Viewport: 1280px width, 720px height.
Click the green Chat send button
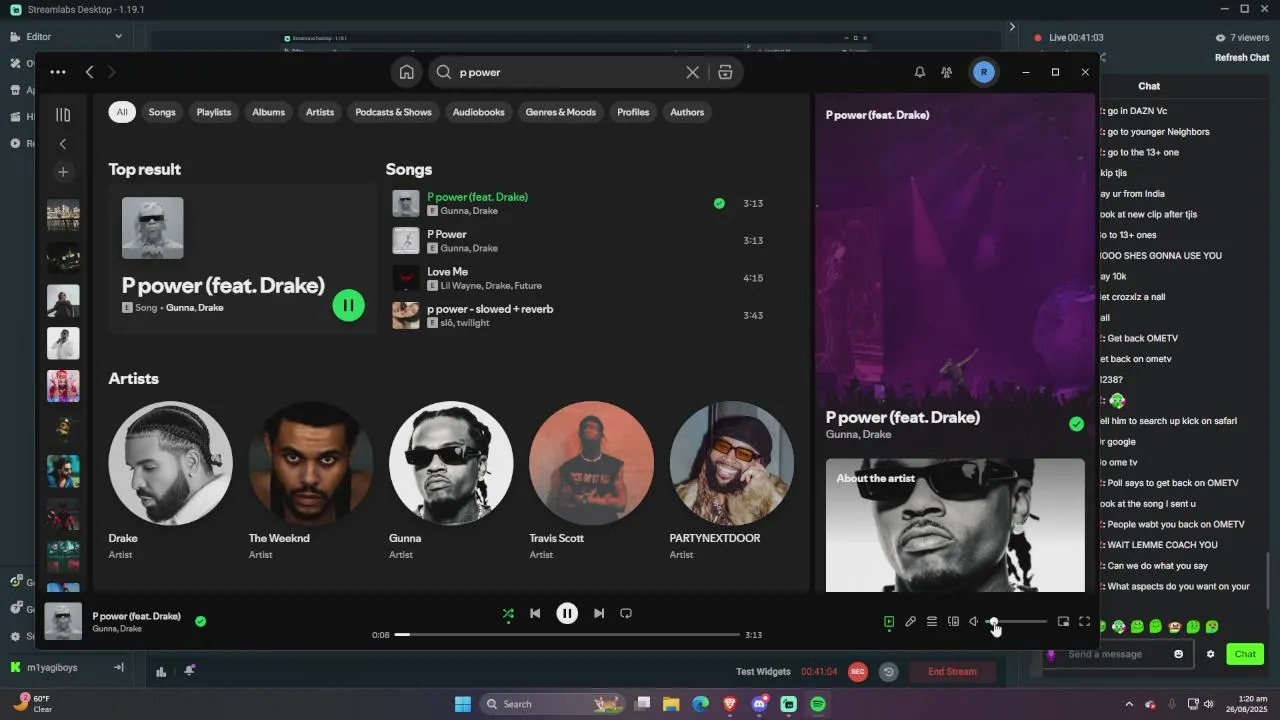(1245, 654)
